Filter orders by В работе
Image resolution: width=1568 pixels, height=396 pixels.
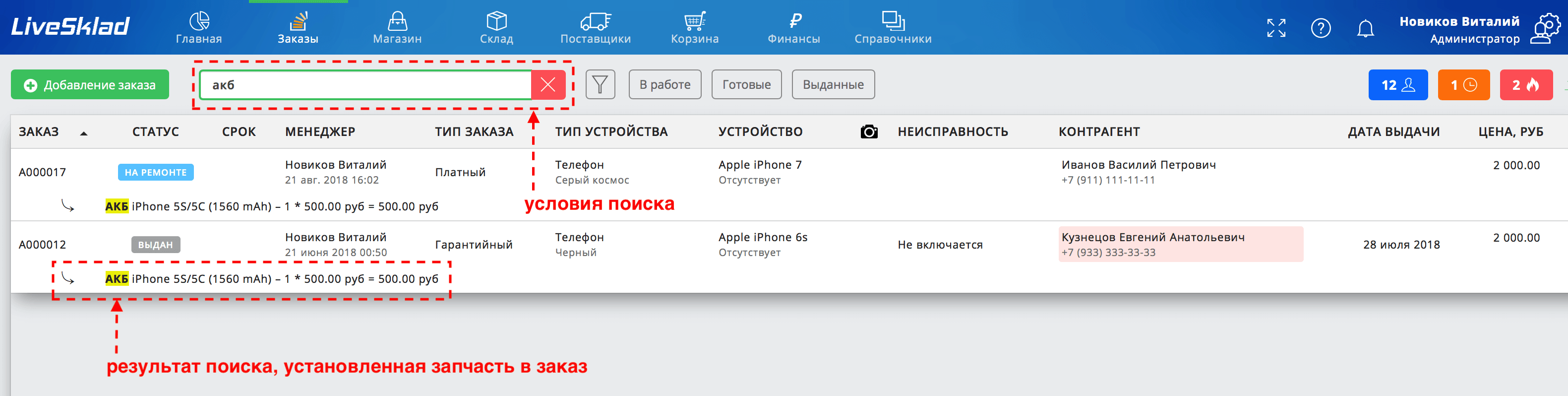[x=665, y=85]
